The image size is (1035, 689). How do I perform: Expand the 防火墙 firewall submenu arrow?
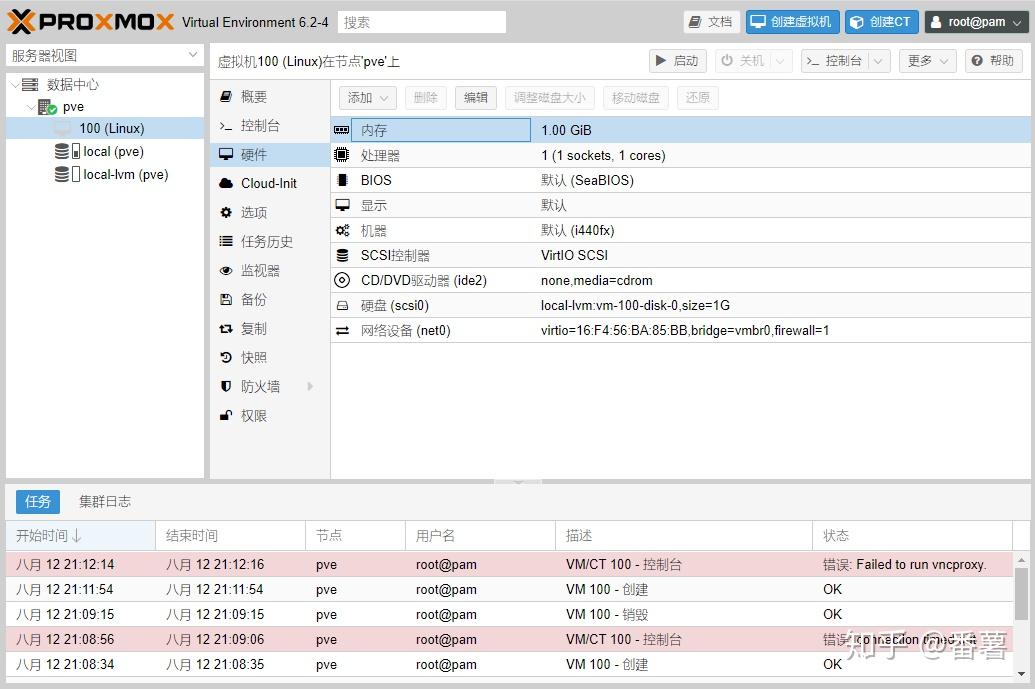coord(310,387)
